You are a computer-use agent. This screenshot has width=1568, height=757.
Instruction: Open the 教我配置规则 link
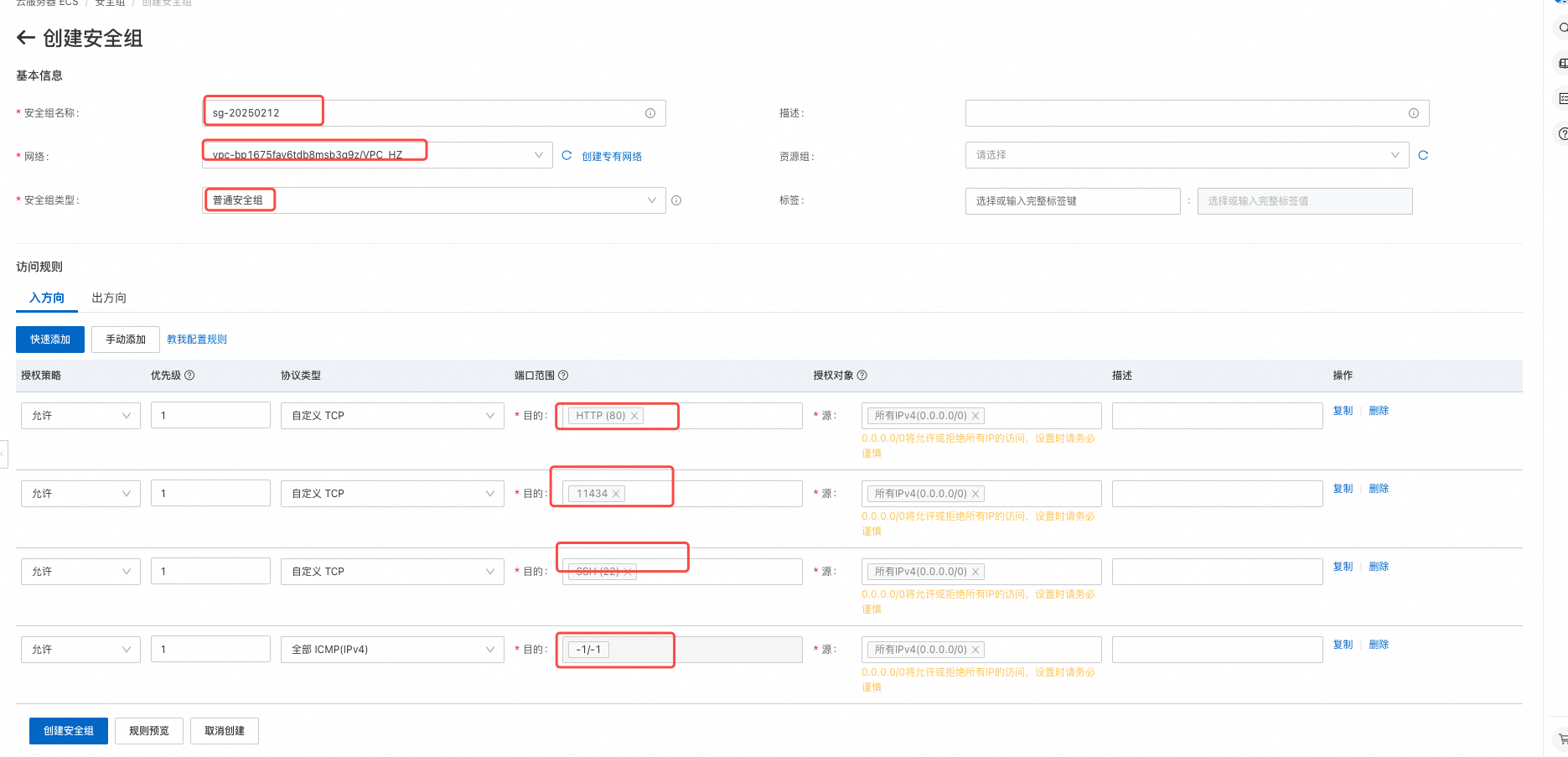[x=197, y=340]
